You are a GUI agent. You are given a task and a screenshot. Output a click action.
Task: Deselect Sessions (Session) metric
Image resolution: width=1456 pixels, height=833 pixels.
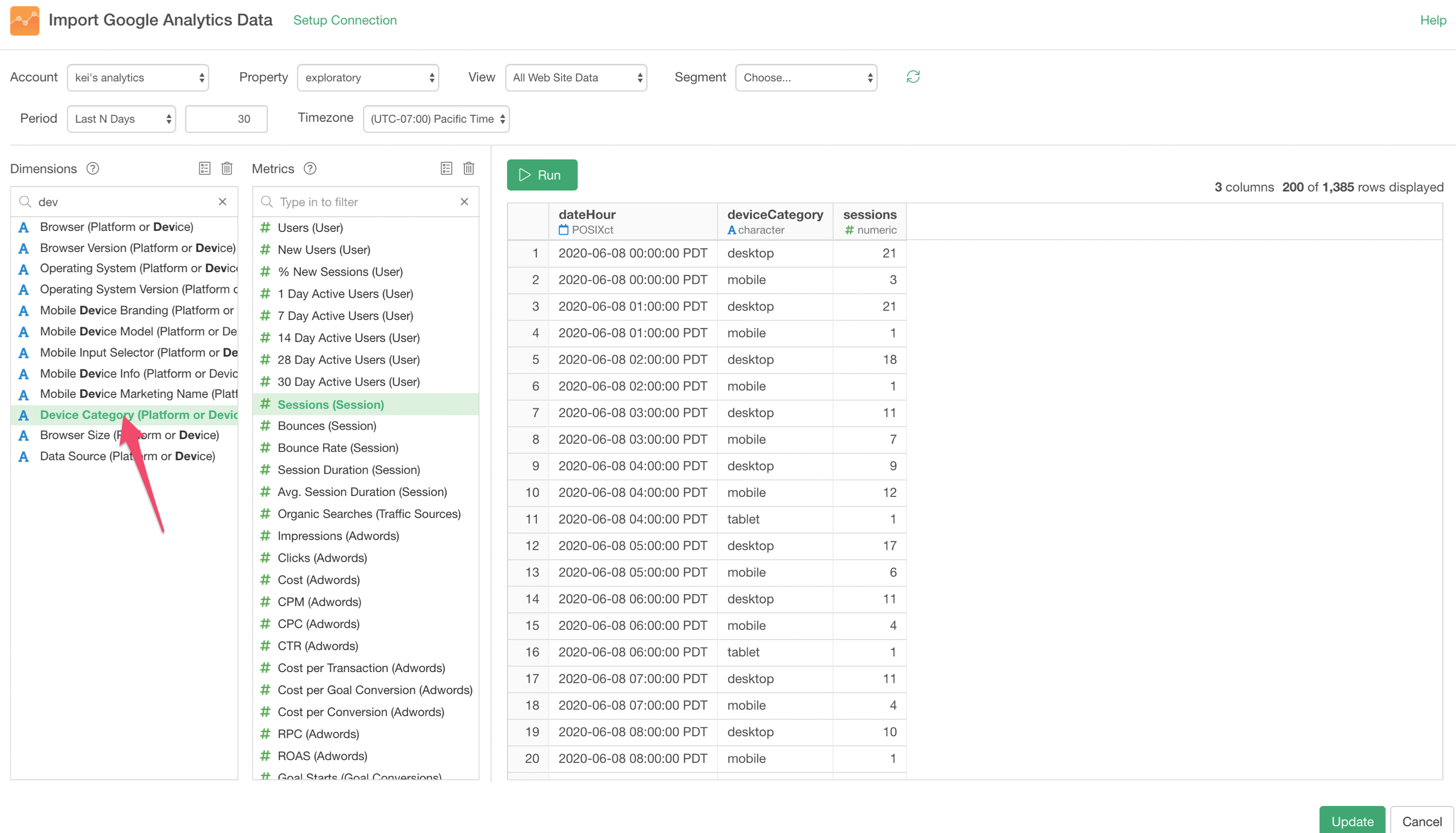click(366, 404)
